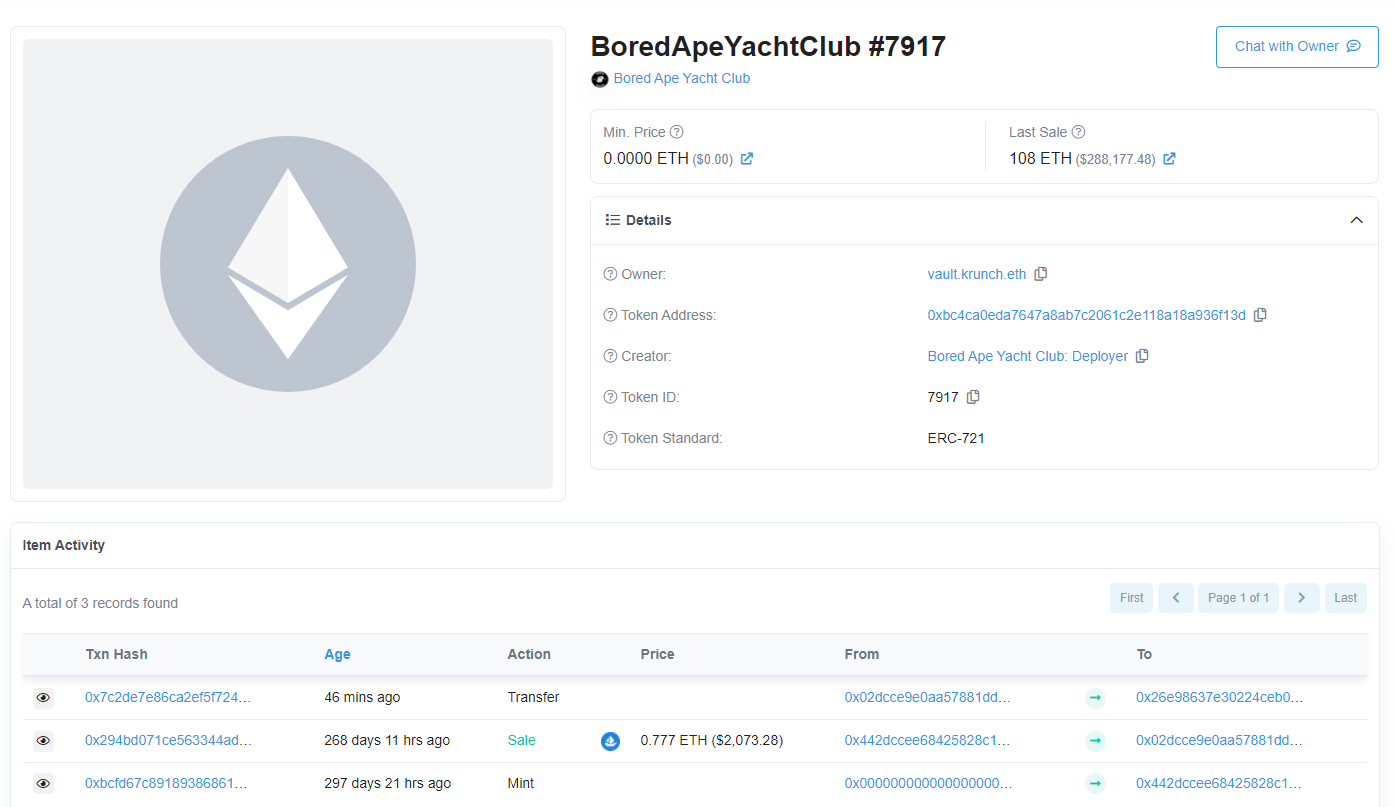The image size is (1396, 807).
Task: Click help icon beside Token Address label
Action: tap(610, 315)
